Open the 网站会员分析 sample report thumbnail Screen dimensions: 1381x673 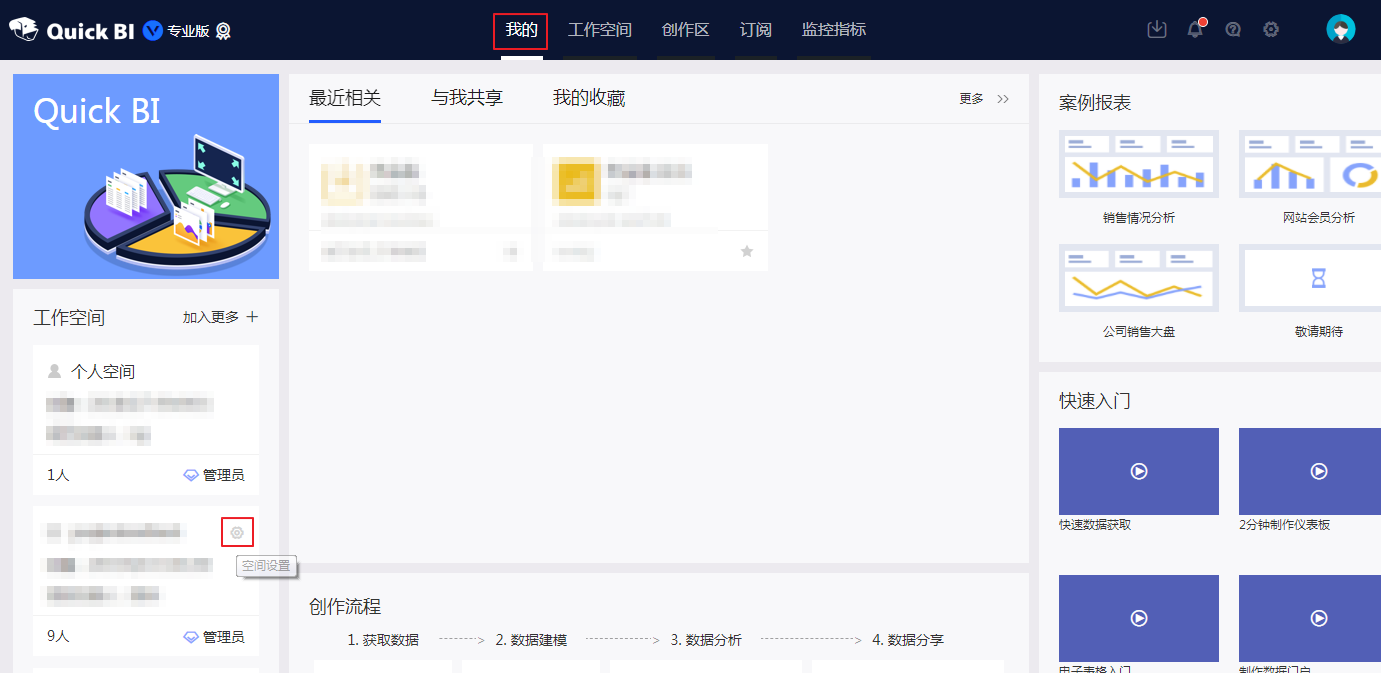[x=1310, y=164]
